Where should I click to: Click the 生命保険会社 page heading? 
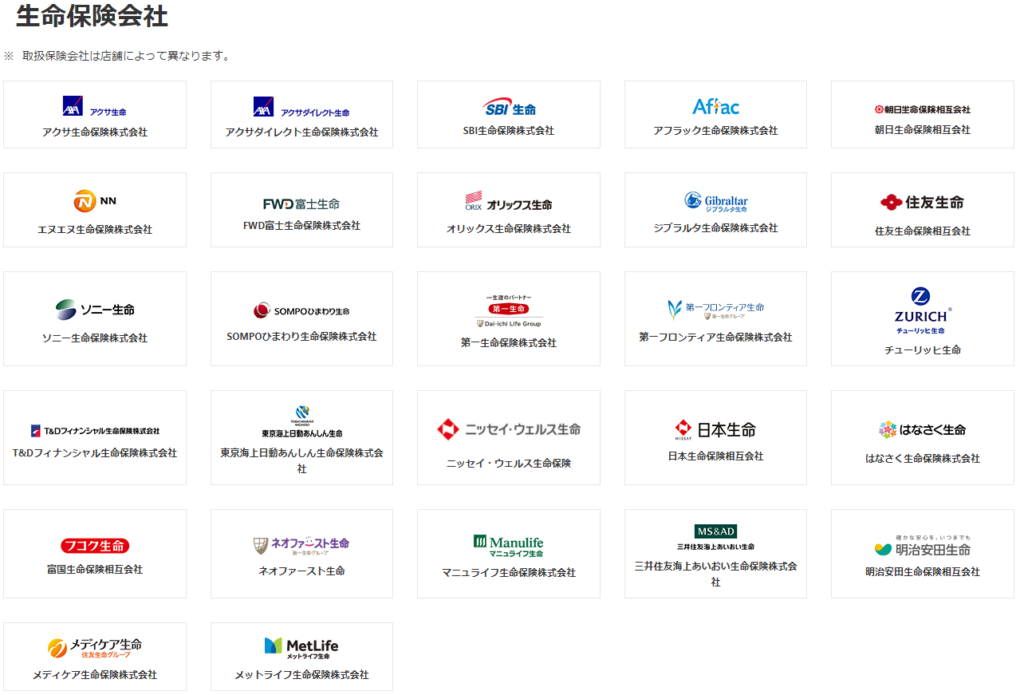coord(92,16)
